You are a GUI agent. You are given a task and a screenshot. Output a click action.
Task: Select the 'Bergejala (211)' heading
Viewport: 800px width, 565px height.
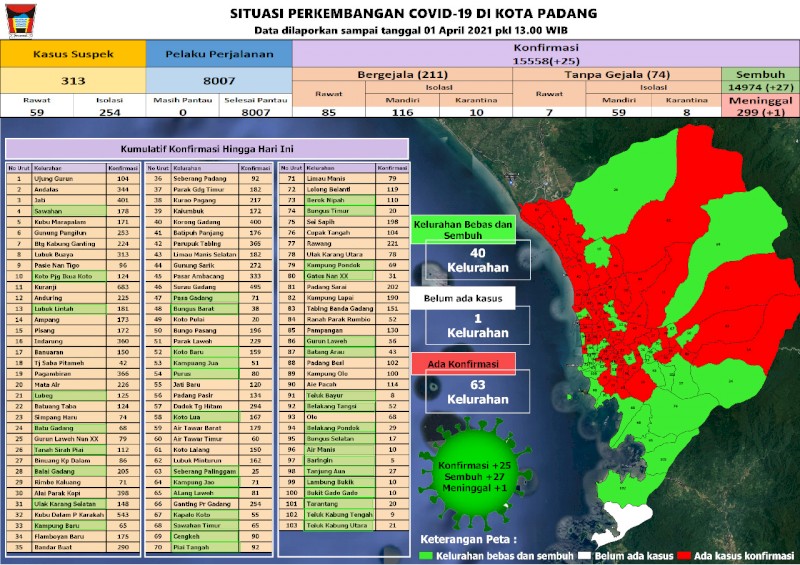pyautogui.click(x=403, y=75)
